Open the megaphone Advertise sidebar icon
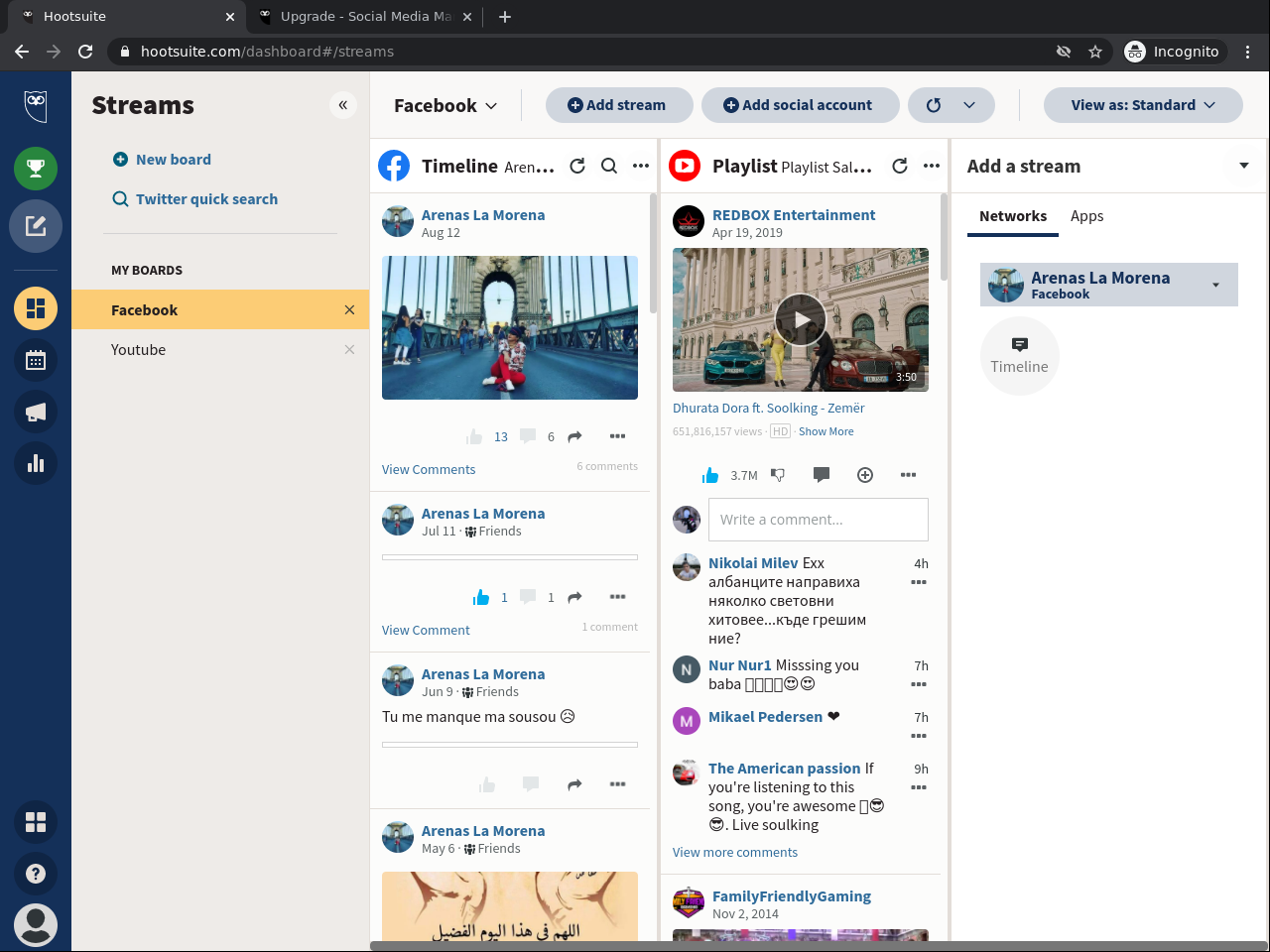This screenshot has height=952, width=1270. [x=36, y=412]
